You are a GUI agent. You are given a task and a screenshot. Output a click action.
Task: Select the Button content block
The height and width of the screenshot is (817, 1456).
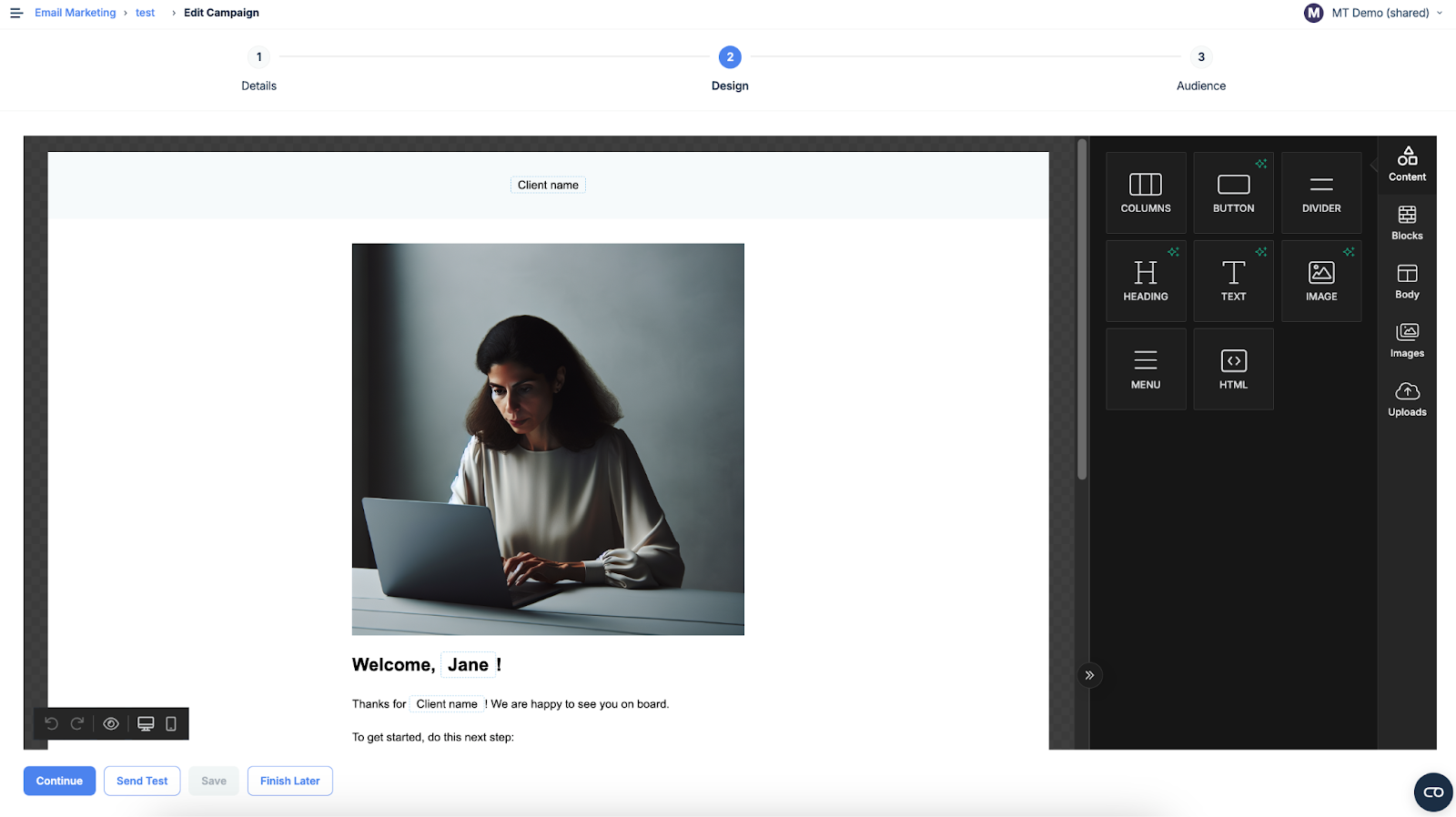click(1233, 193)
